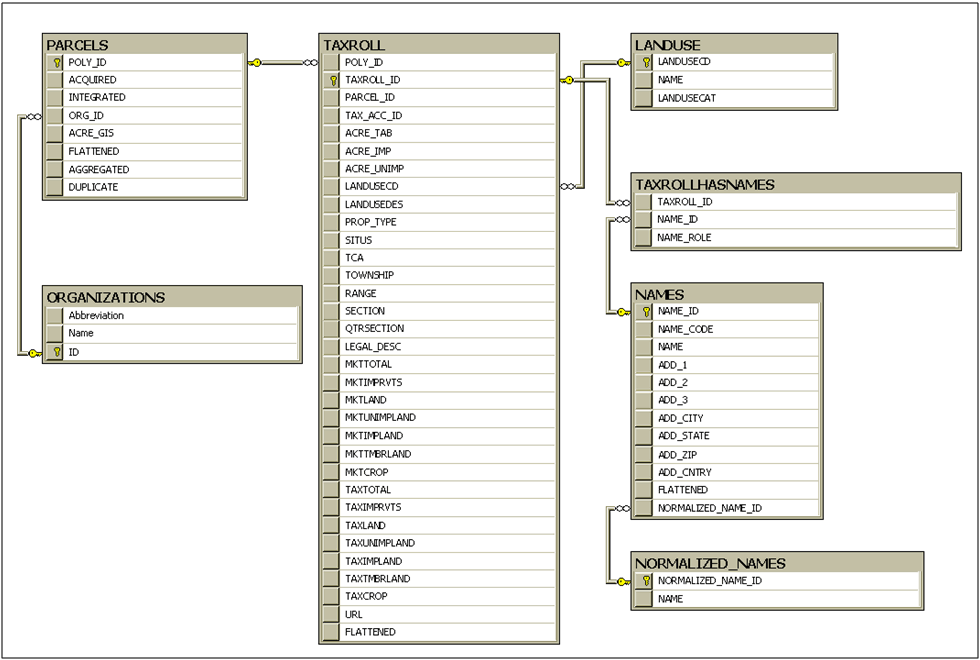Click the PROP_TYPE column in TAXROLL

(439, 222)
